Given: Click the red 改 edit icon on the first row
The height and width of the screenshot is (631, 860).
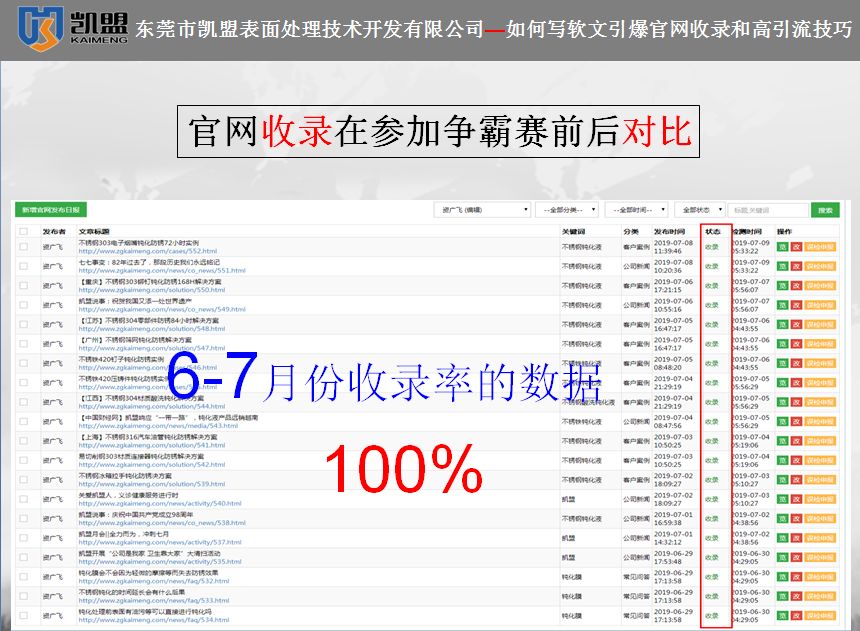Looking at the screenshot, I should pos(797,246).
